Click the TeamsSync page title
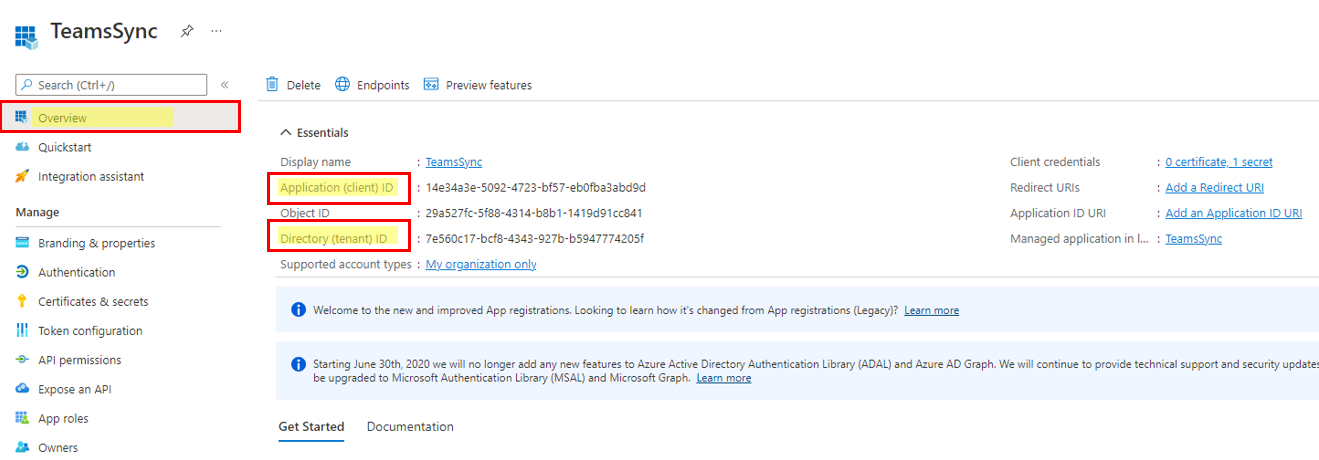1319x460 pixels. [104, 31]
